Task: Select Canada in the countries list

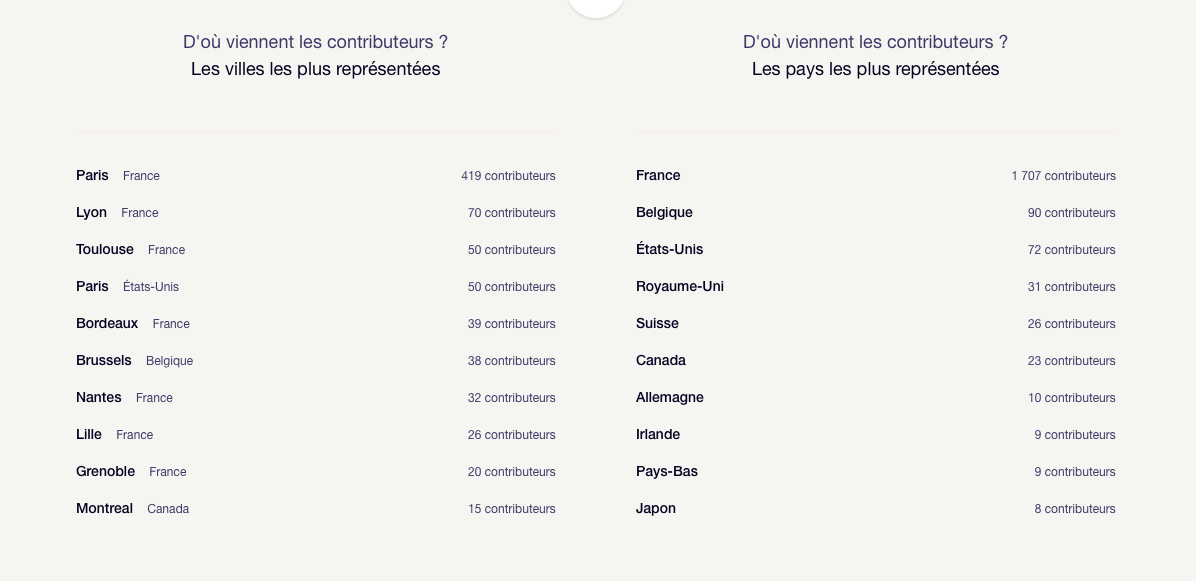Action: pyautogui.click(x=876, y=361)
